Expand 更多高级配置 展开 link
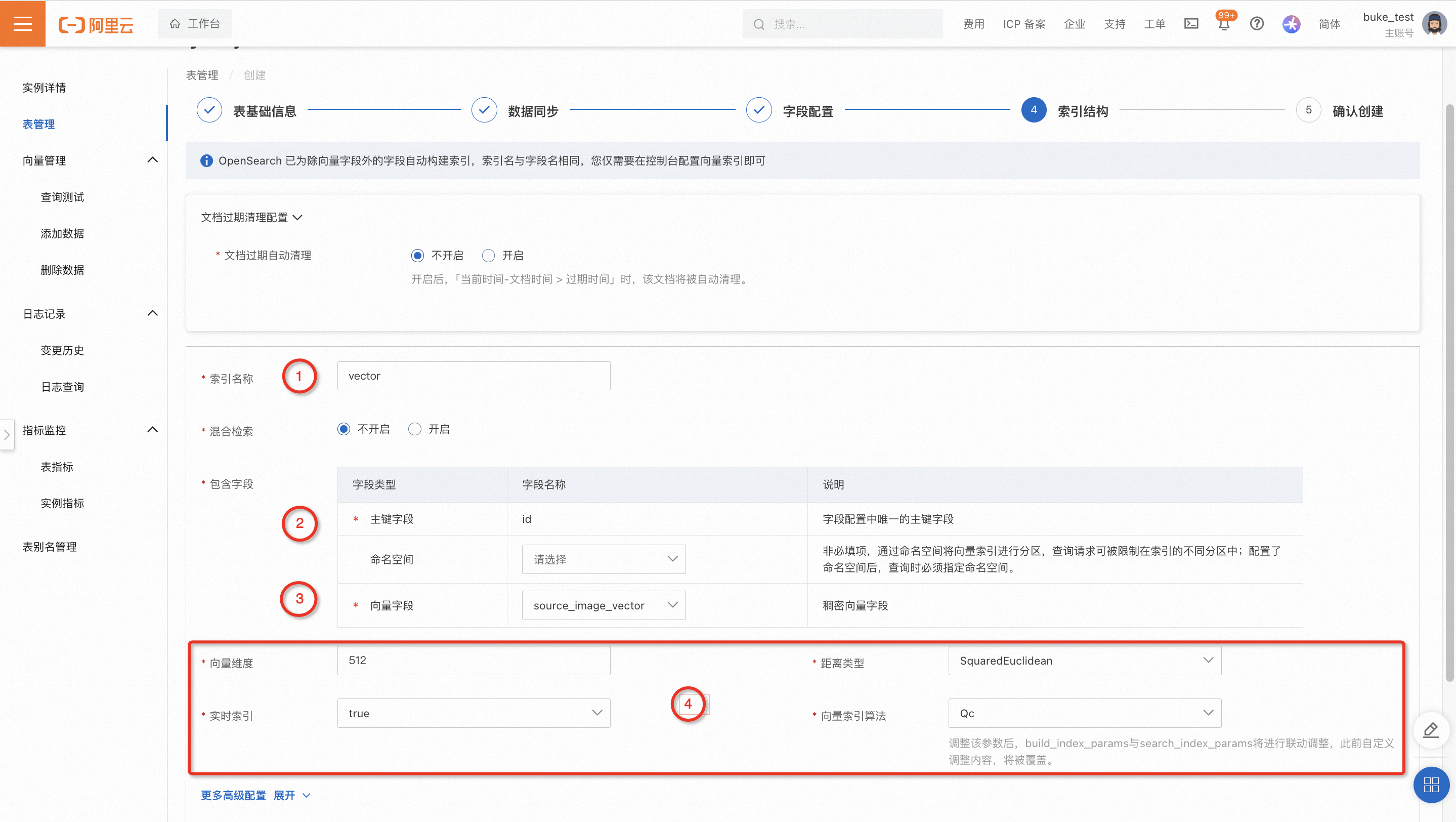 (x=255, y=796)
